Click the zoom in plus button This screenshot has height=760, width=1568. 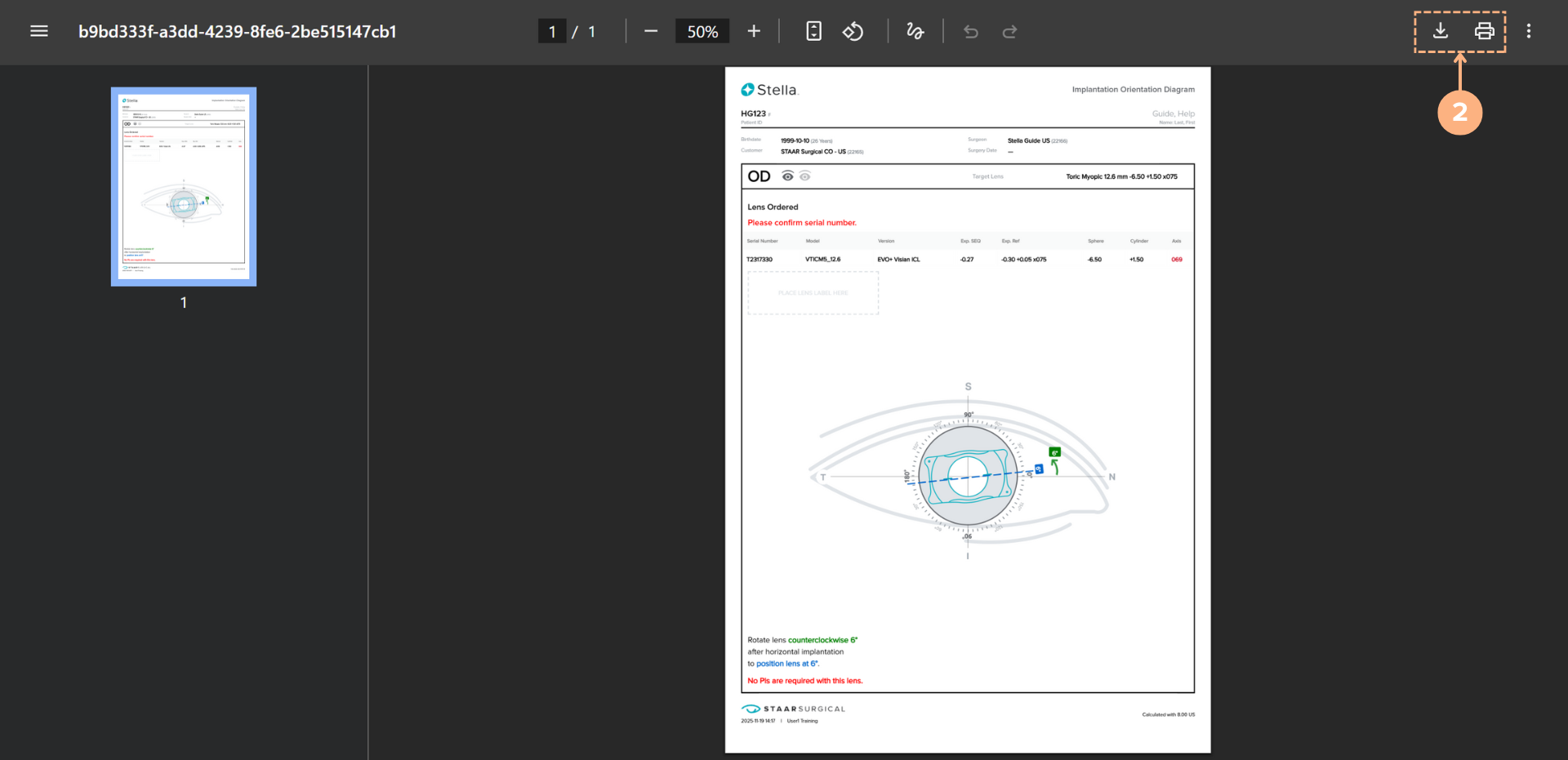point(753,31)
